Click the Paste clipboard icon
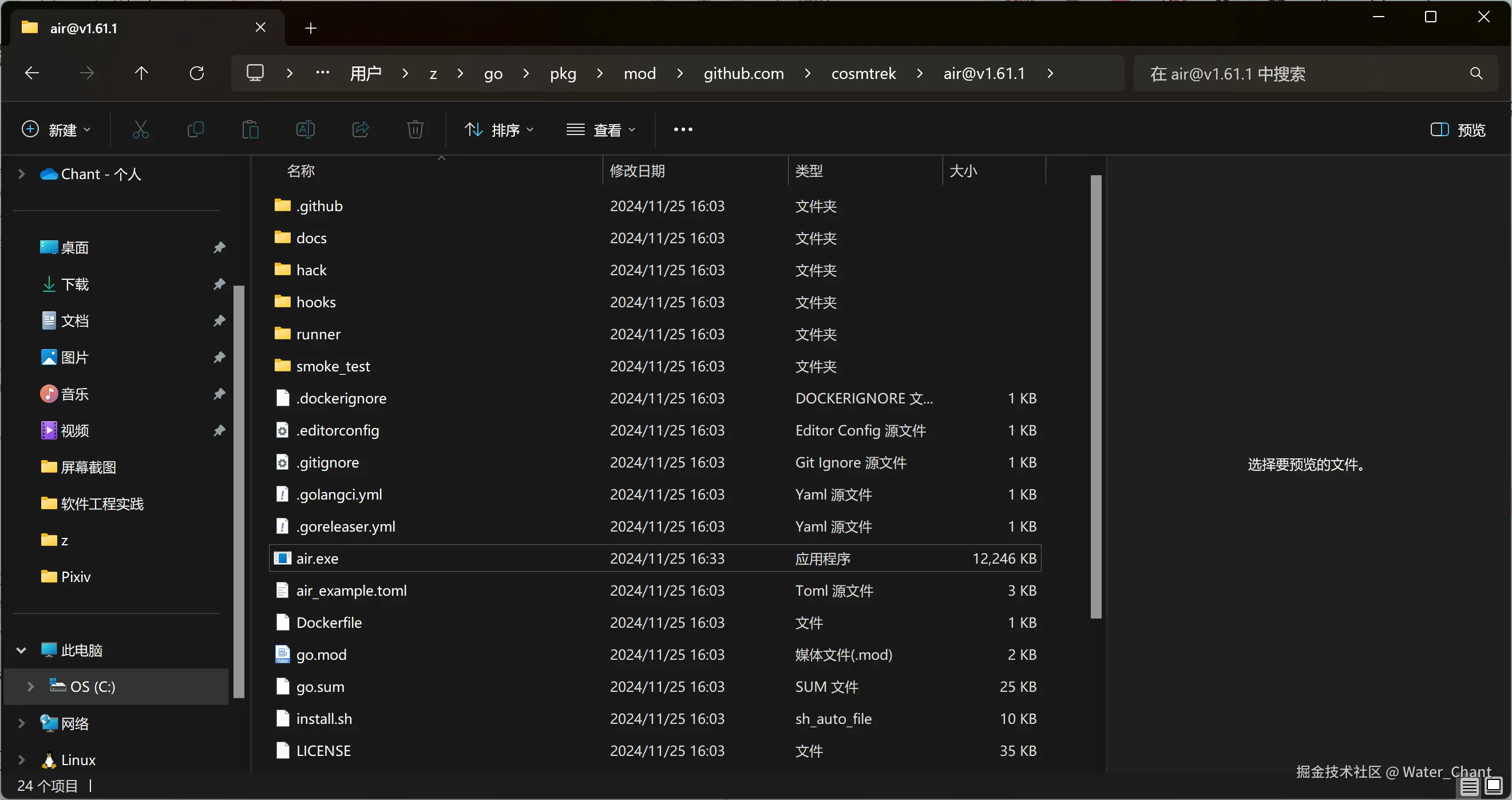 251,129
